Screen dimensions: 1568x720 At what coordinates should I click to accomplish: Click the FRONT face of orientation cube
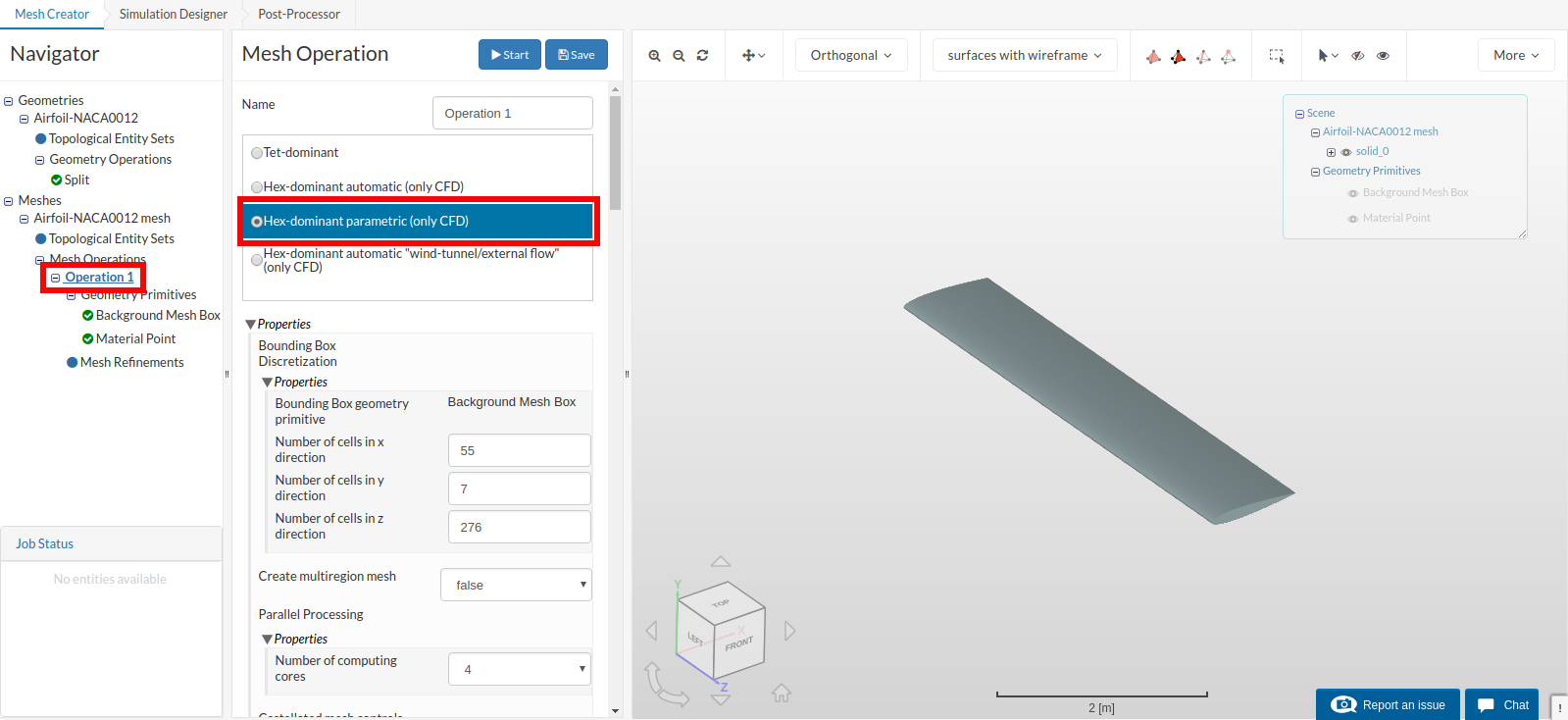pyautogui.click(x=739, y=644)
